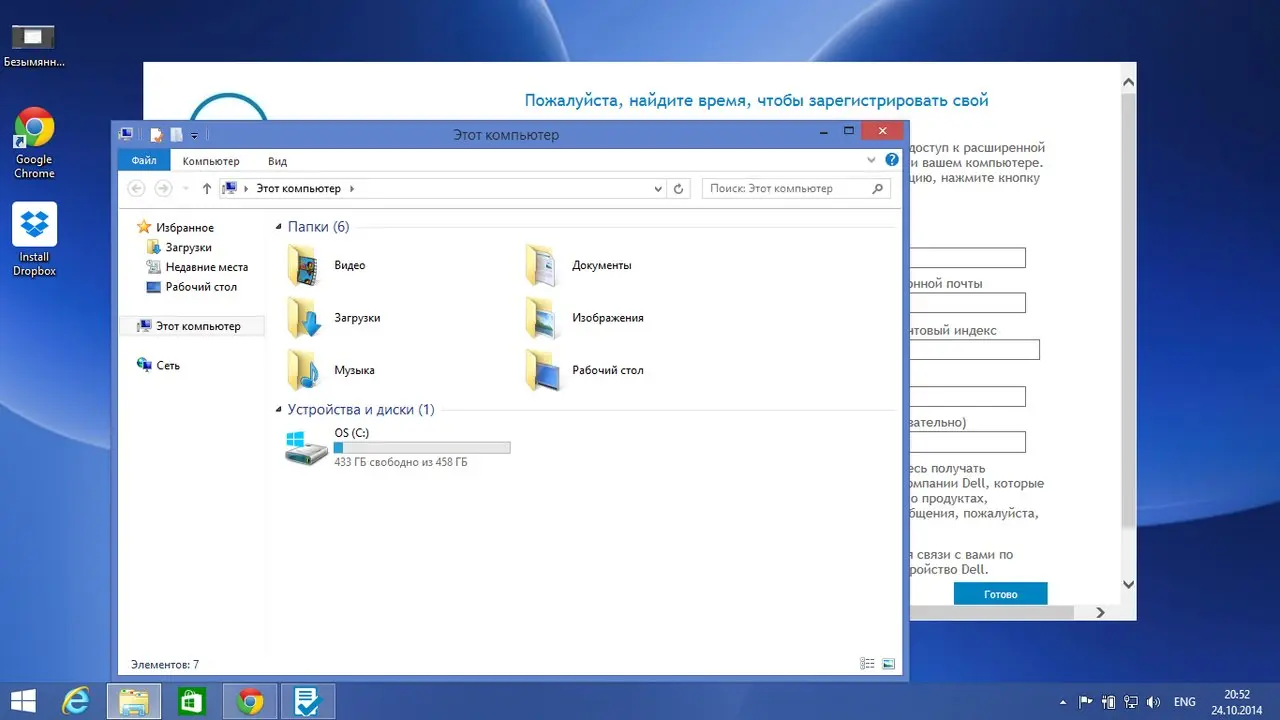Image resolution: width=1280 pixels, height=720 pixels.
Task: Open the address bar history dropdown
Action: [658, 188]
